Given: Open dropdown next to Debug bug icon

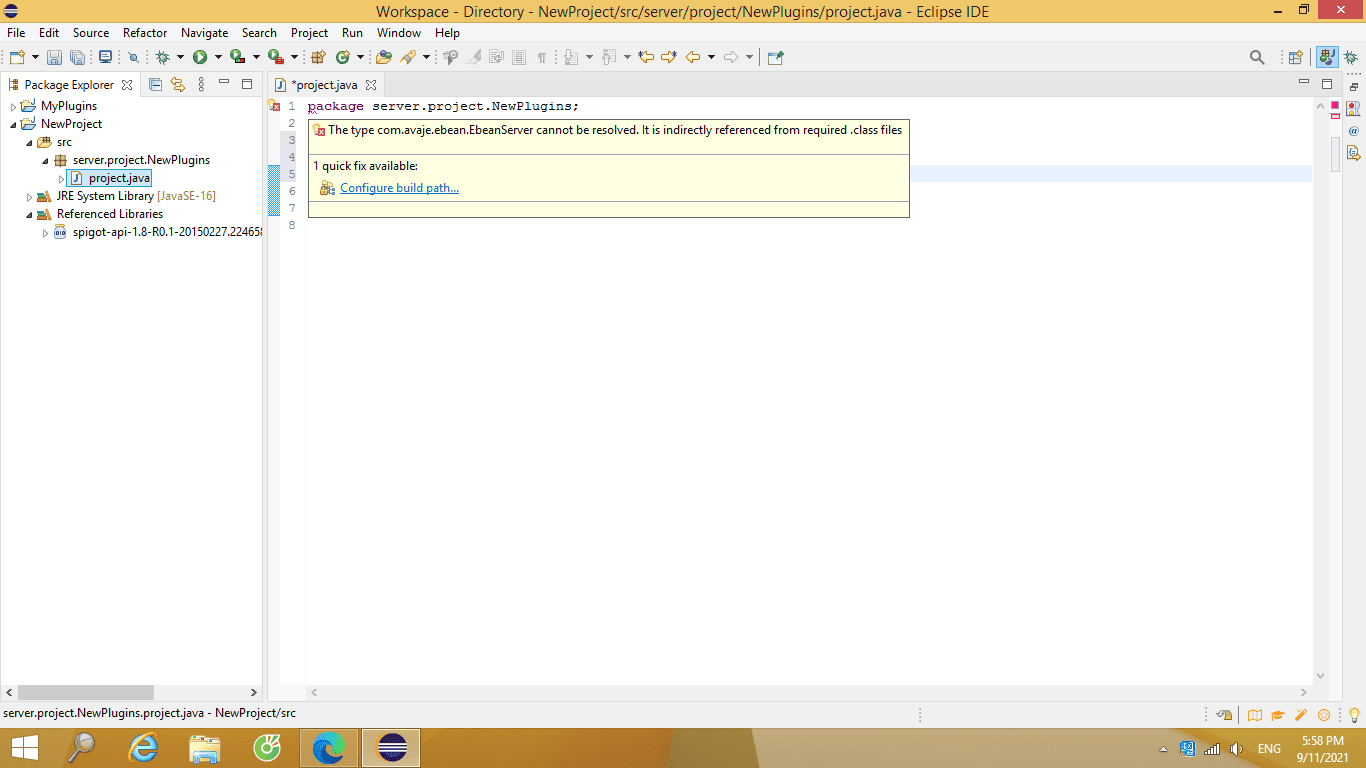Looking at the screenshot, I should point(180,57).
